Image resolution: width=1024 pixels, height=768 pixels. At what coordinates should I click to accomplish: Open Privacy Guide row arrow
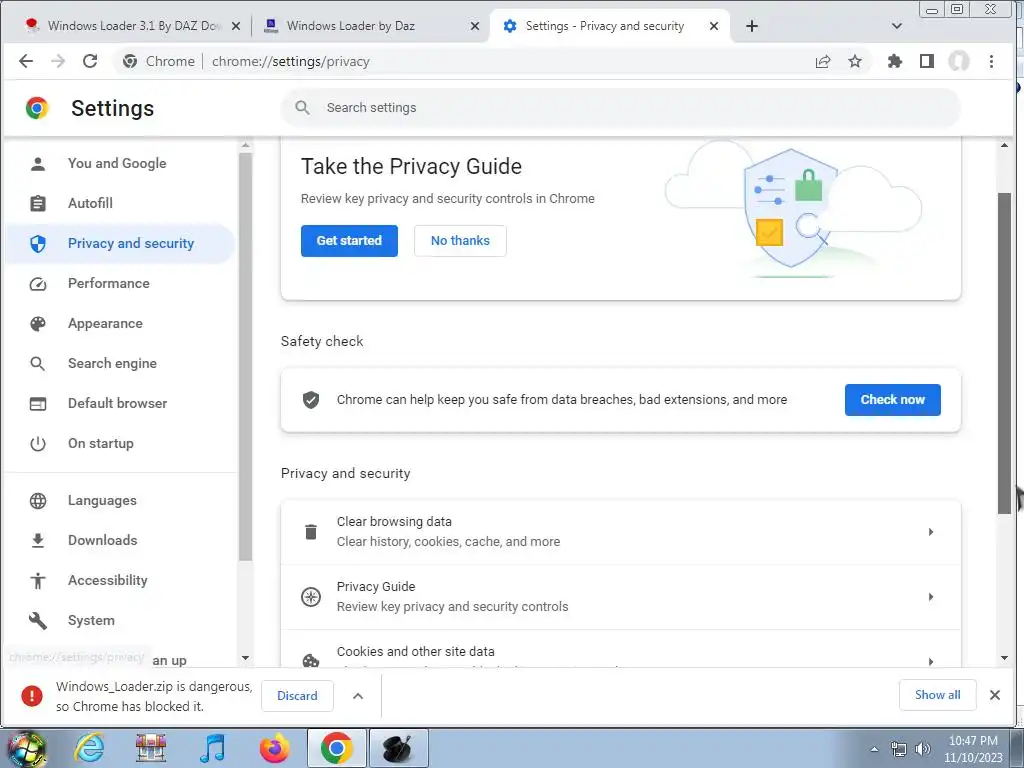click(931, 597)
